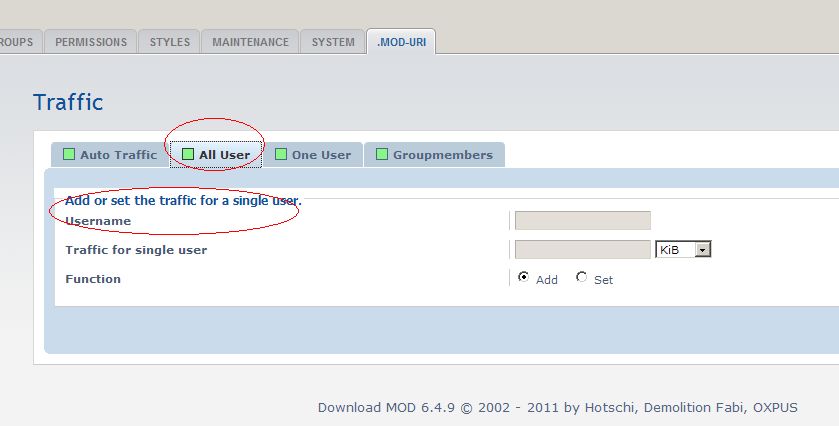Open the partially visible GROUPS tab

click(16, 42)
